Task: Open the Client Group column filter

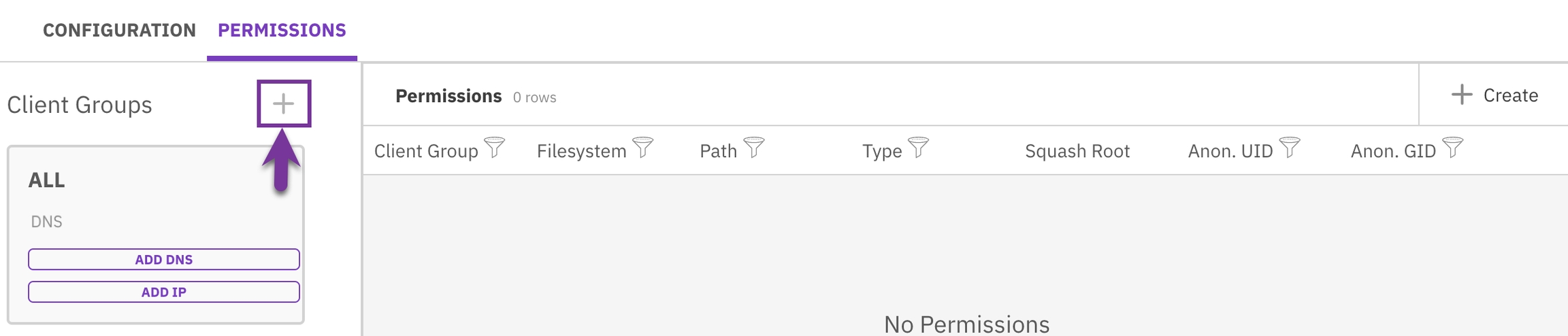Action: pyautogui.click(x=495, y=148)
